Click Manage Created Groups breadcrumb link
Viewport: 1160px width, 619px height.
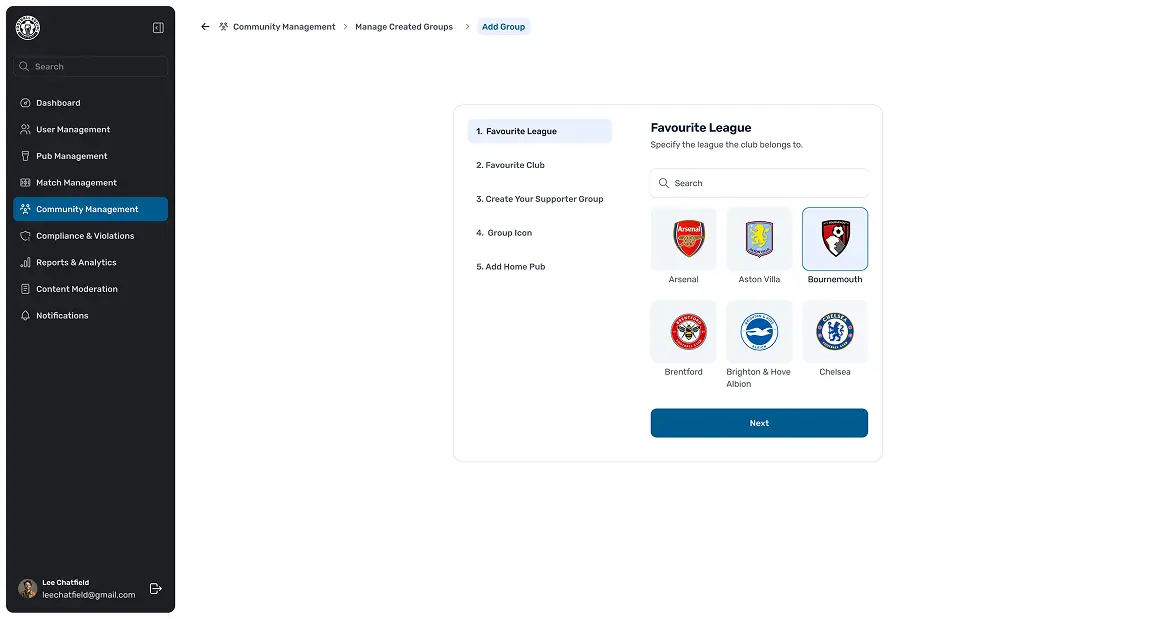pyautogui.click(x=404, y=27)
